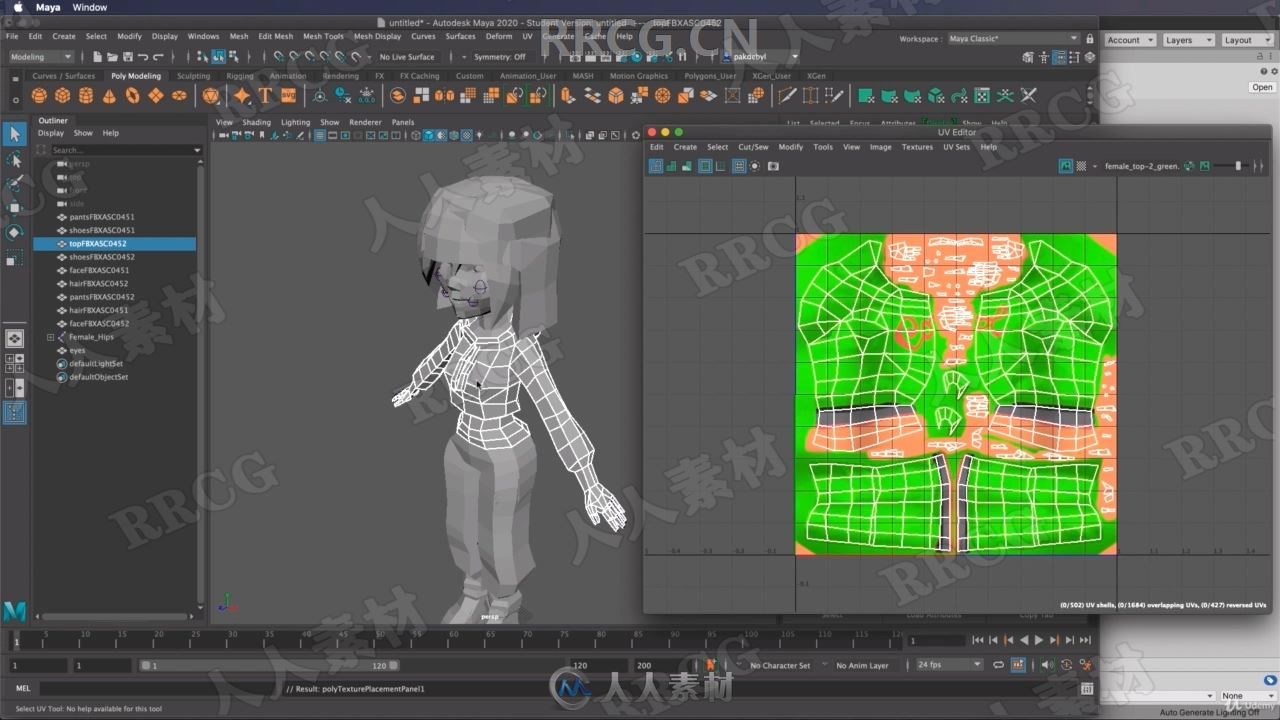
Task: Create a polygon plane from the shelf
Action: [x=155, y=96]
